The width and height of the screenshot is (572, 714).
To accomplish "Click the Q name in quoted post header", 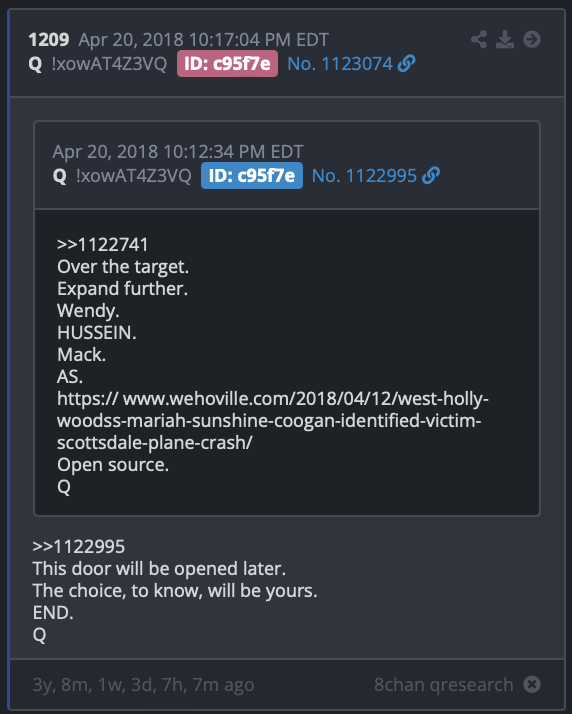I will point(60,176).
